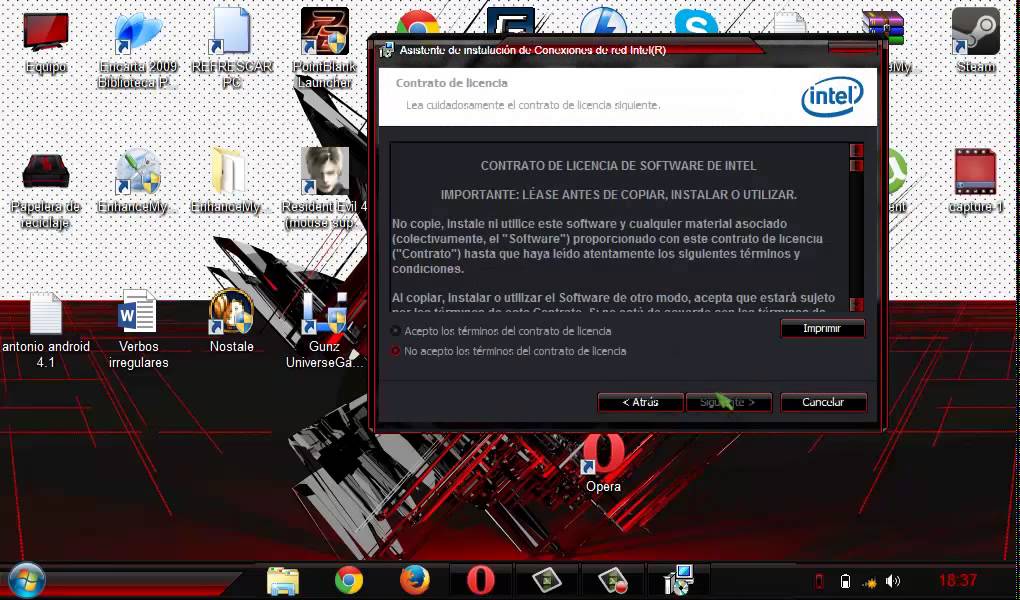Select the Nostale game shortcut

point(232,323)
